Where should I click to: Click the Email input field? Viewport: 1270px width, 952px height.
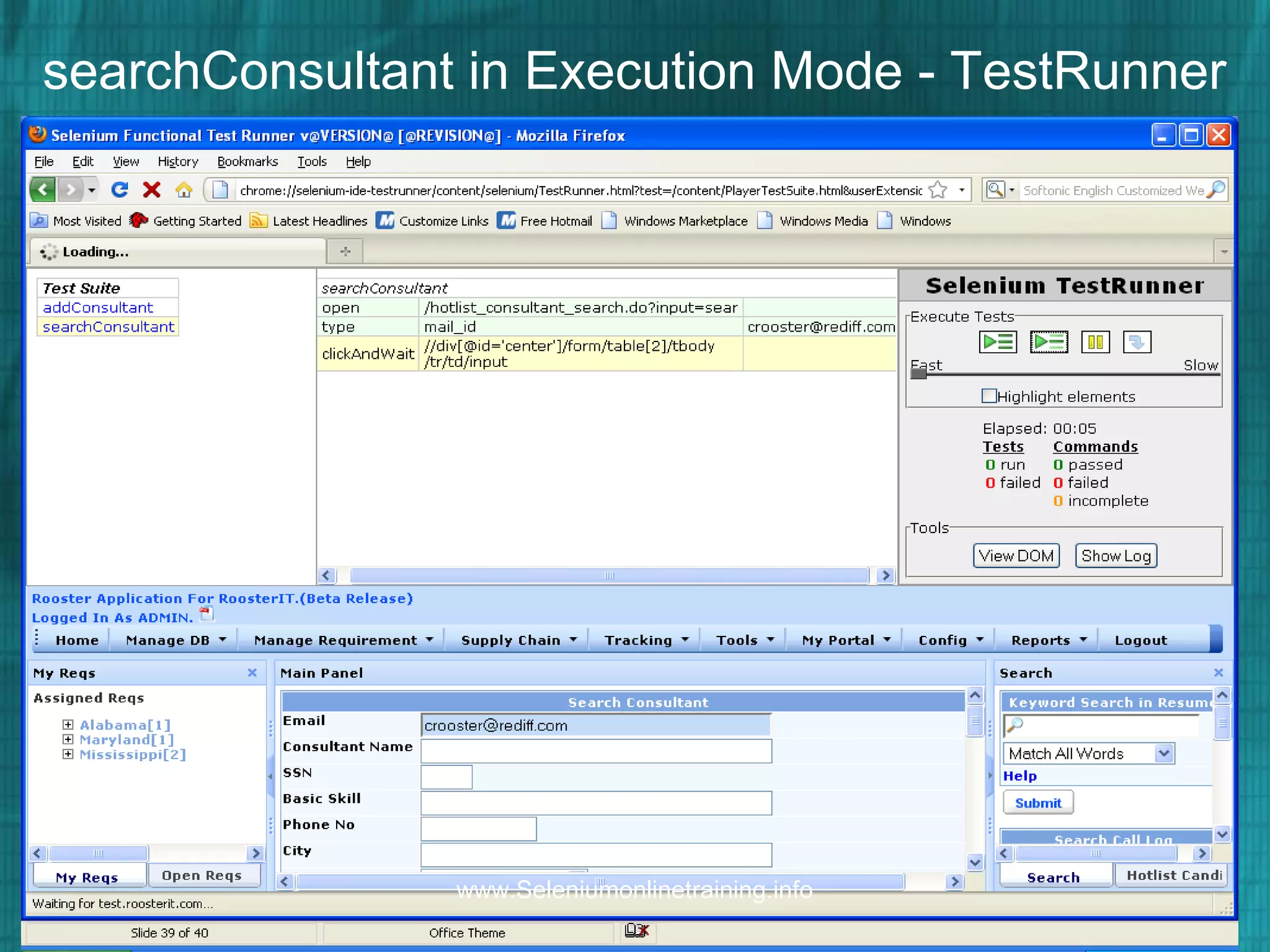click(x=596, y=725)
